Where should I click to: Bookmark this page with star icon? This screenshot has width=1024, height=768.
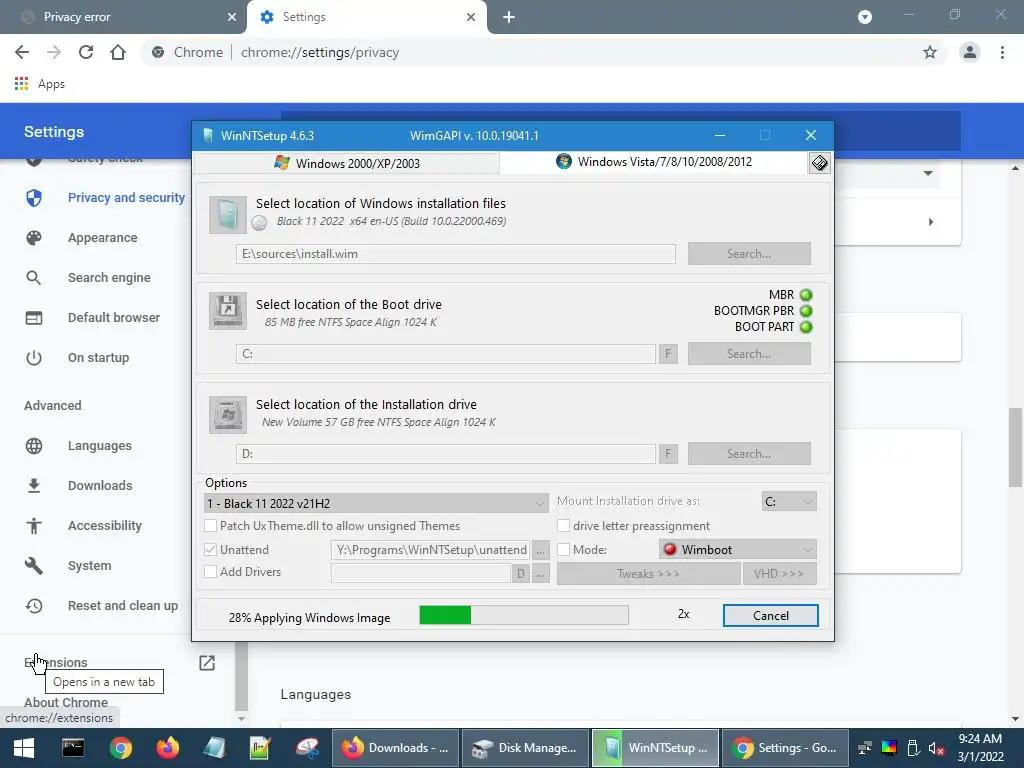tap(930, 52)
